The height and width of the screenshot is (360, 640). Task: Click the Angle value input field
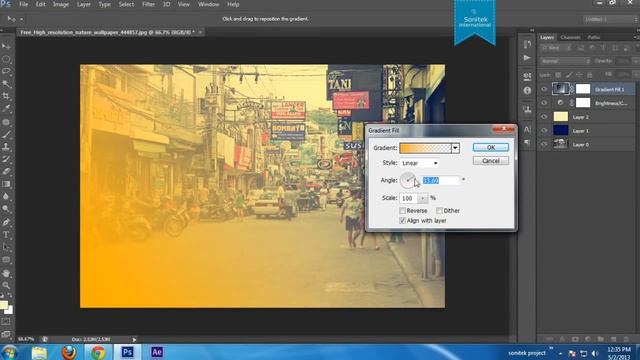pyautogui.click(x=441, y=180)
